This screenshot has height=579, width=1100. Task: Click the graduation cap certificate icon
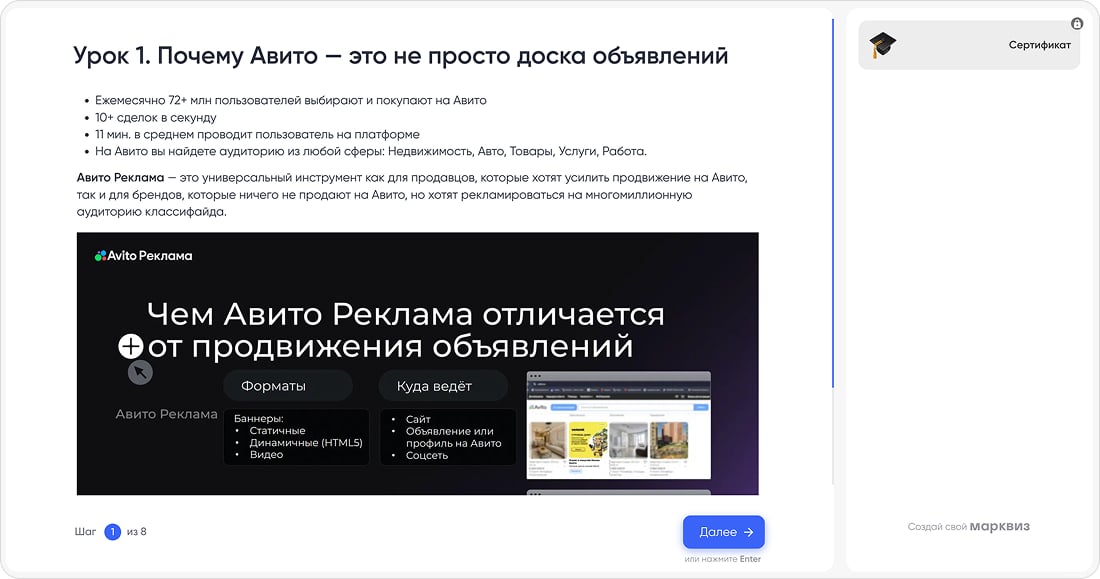pyautogui.click(x=883, y=45)
